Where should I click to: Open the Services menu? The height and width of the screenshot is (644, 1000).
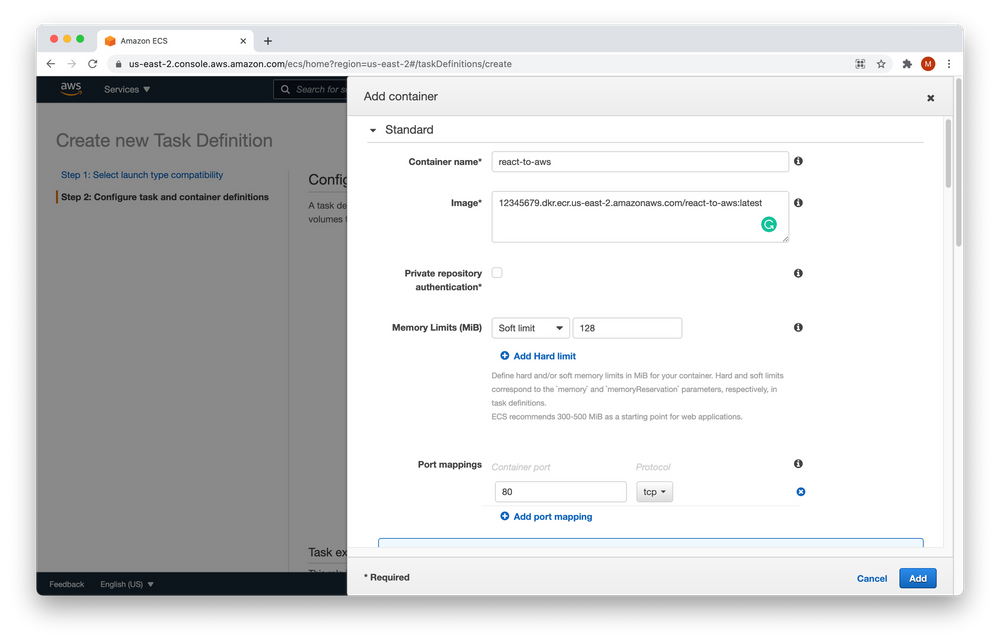pyautogui.click(x=127, y=89)
